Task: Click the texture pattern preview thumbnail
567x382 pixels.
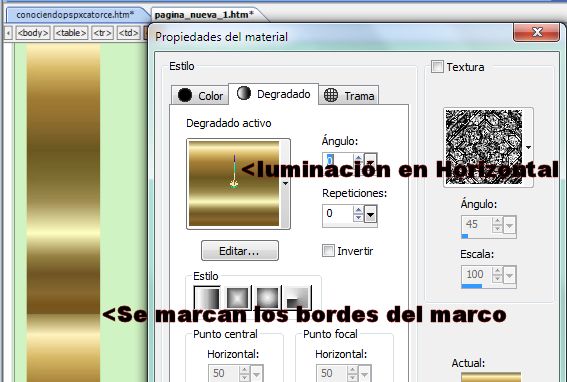Action: pyautogui.click(x=483, y=147)
